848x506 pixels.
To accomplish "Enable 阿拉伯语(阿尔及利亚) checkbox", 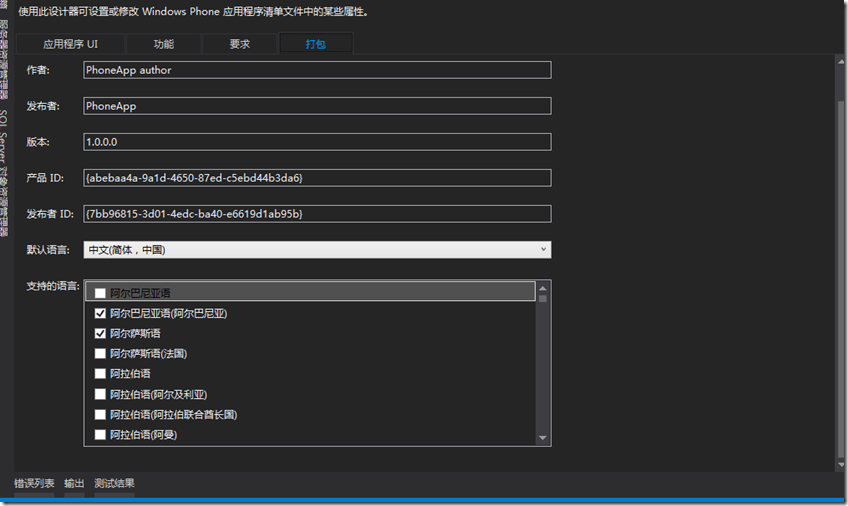I will coord(100,394).
